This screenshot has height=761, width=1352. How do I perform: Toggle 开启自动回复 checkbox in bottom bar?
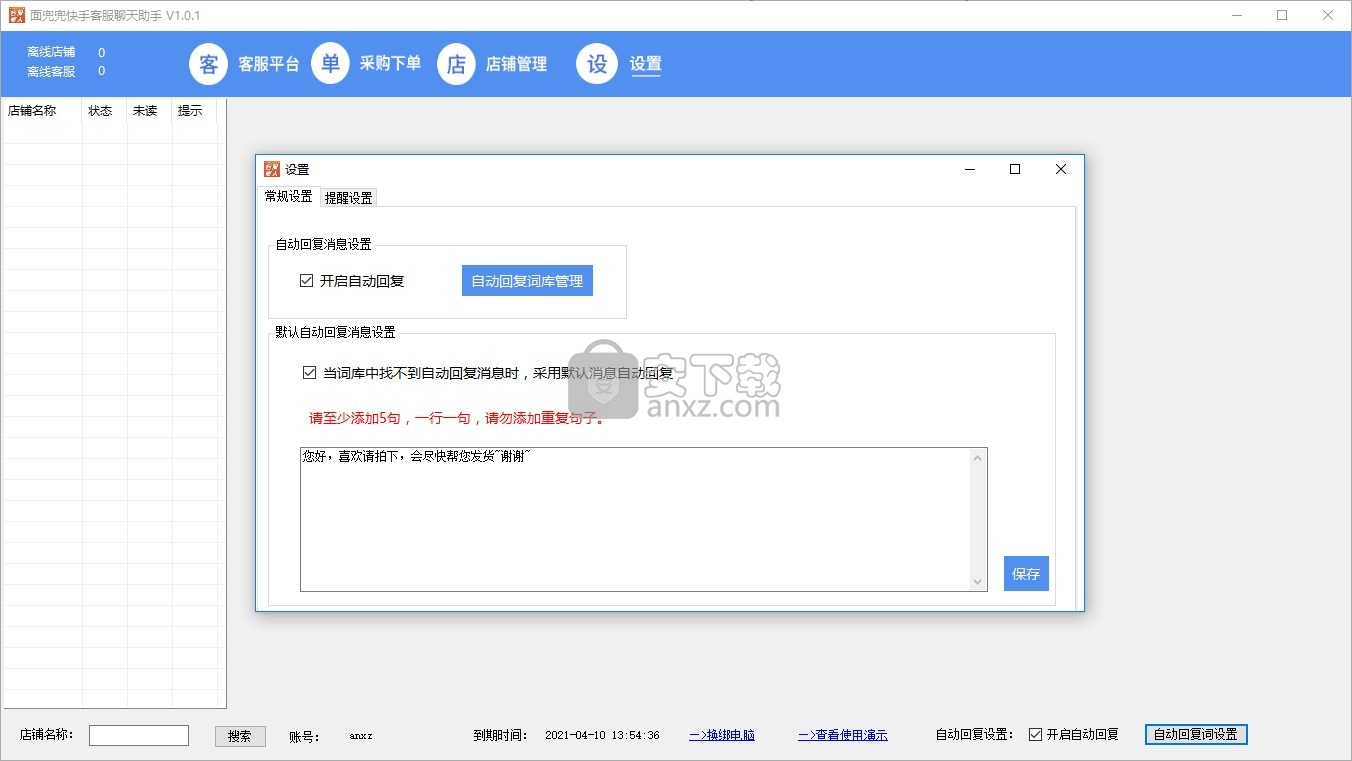click(1035, 734)
